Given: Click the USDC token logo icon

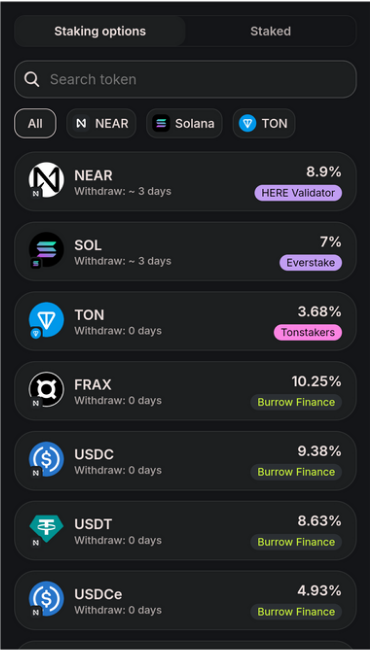Looking at the screenshot, I should (46, 459).
